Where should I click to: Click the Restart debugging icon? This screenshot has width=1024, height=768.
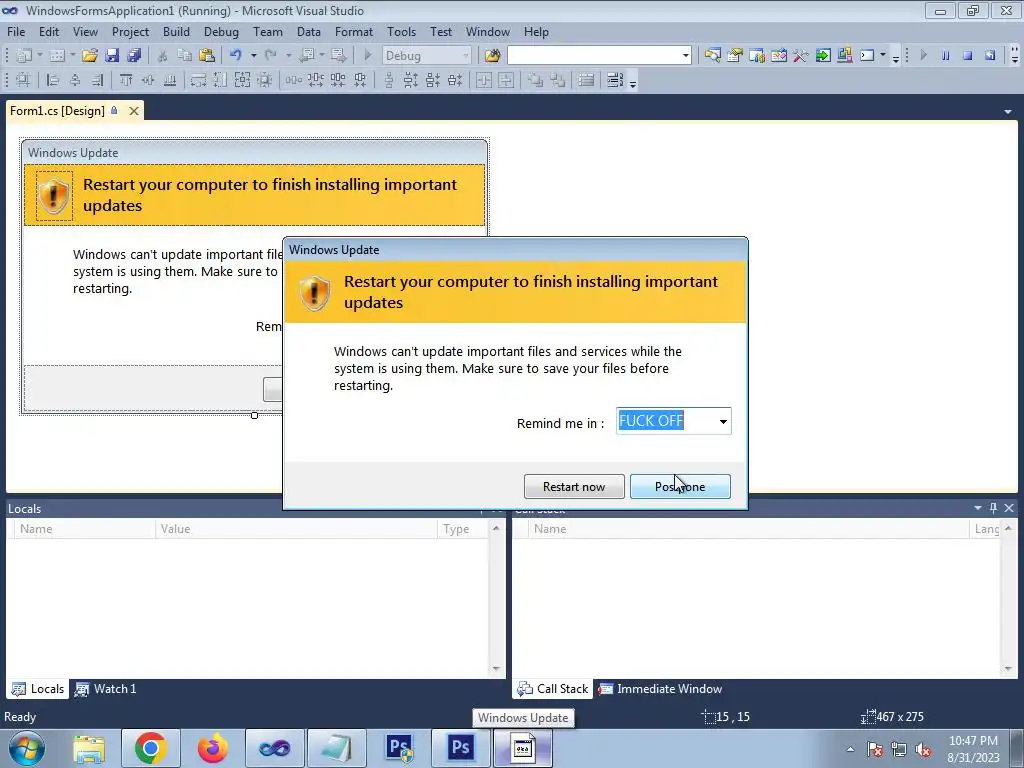pos(990,56)
